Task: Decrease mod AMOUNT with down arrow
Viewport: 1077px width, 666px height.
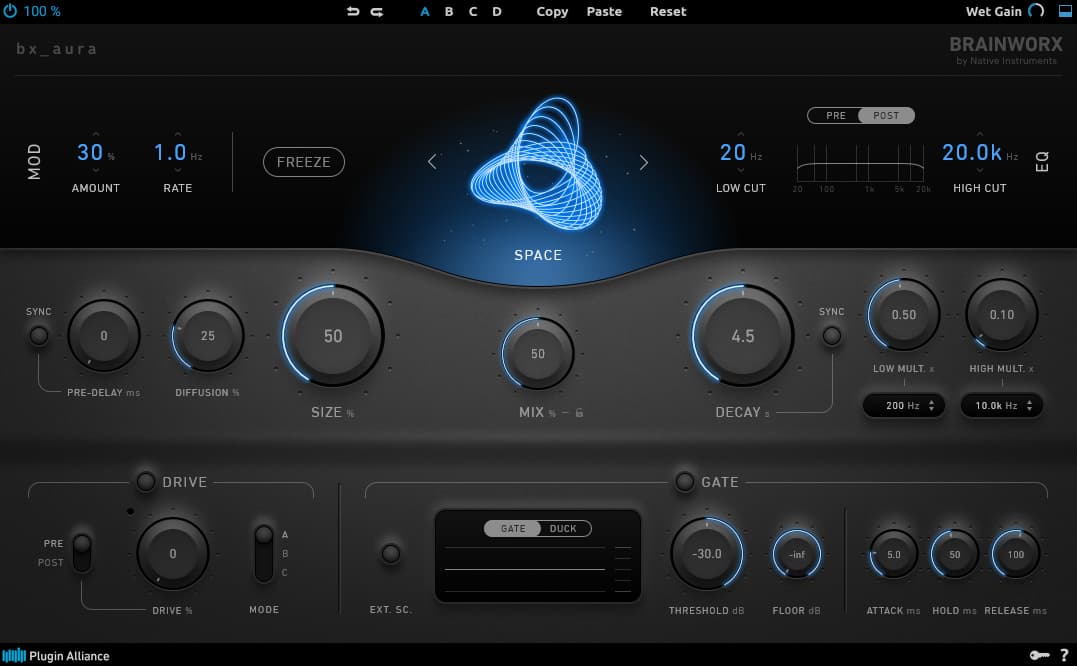Action: coord(96,170)
